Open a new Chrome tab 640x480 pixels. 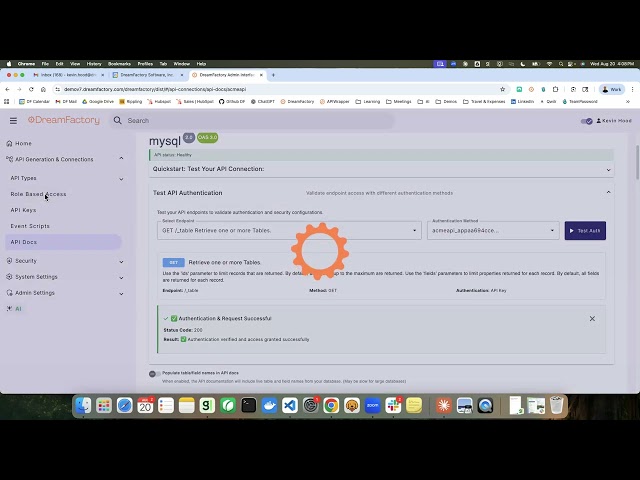tap(273, 75)
